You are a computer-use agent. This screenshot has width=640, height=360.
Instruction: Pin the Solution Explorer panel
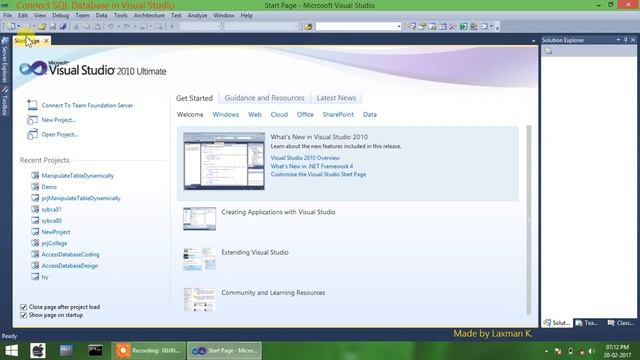click(x=625, y=40)
